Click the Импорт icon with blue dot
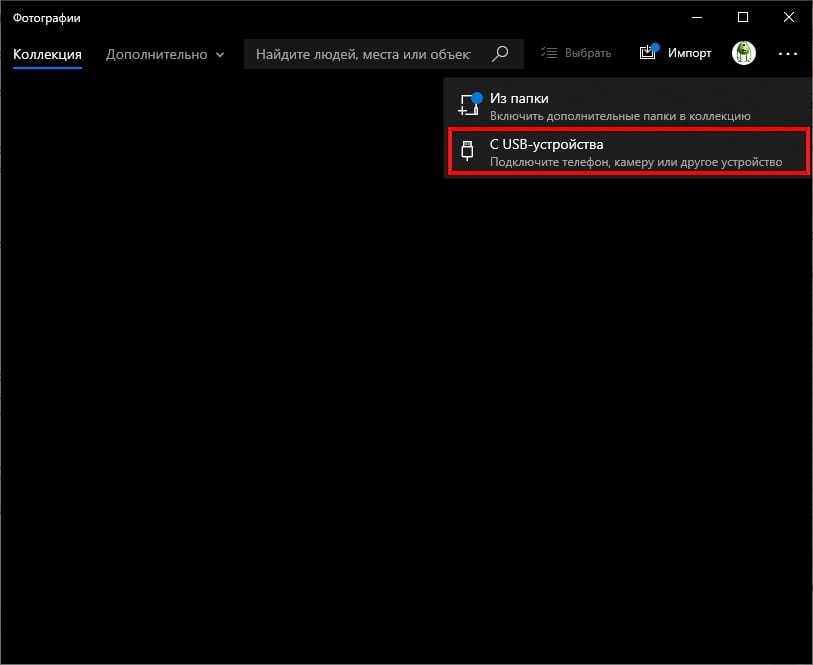Viewport: 813px width, 665px height. point(649,53)
